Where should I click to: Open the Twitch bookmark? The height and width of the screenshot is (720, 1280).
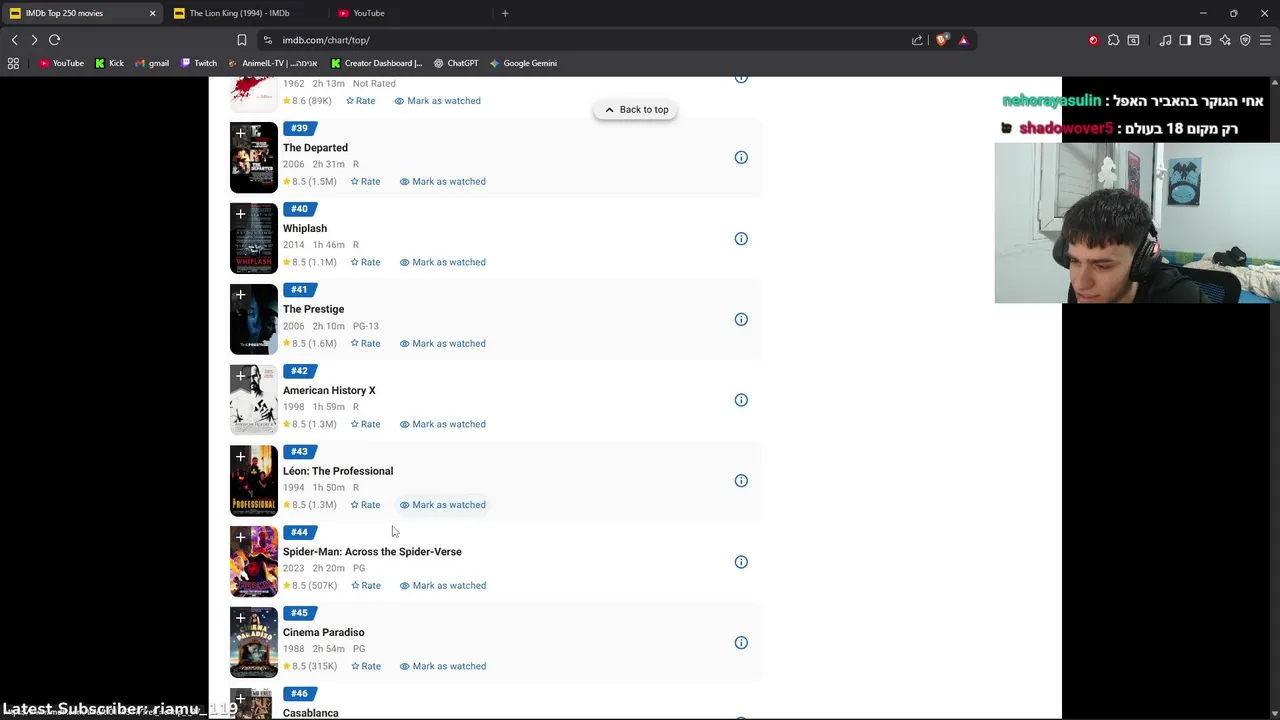pos(199,63)
